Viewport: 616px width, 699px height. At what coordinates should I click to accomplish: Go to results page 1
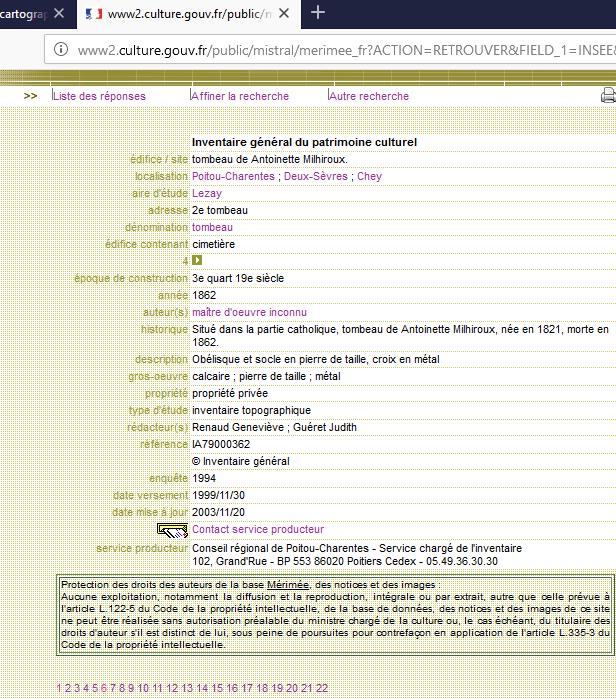[x=59, y=688]
